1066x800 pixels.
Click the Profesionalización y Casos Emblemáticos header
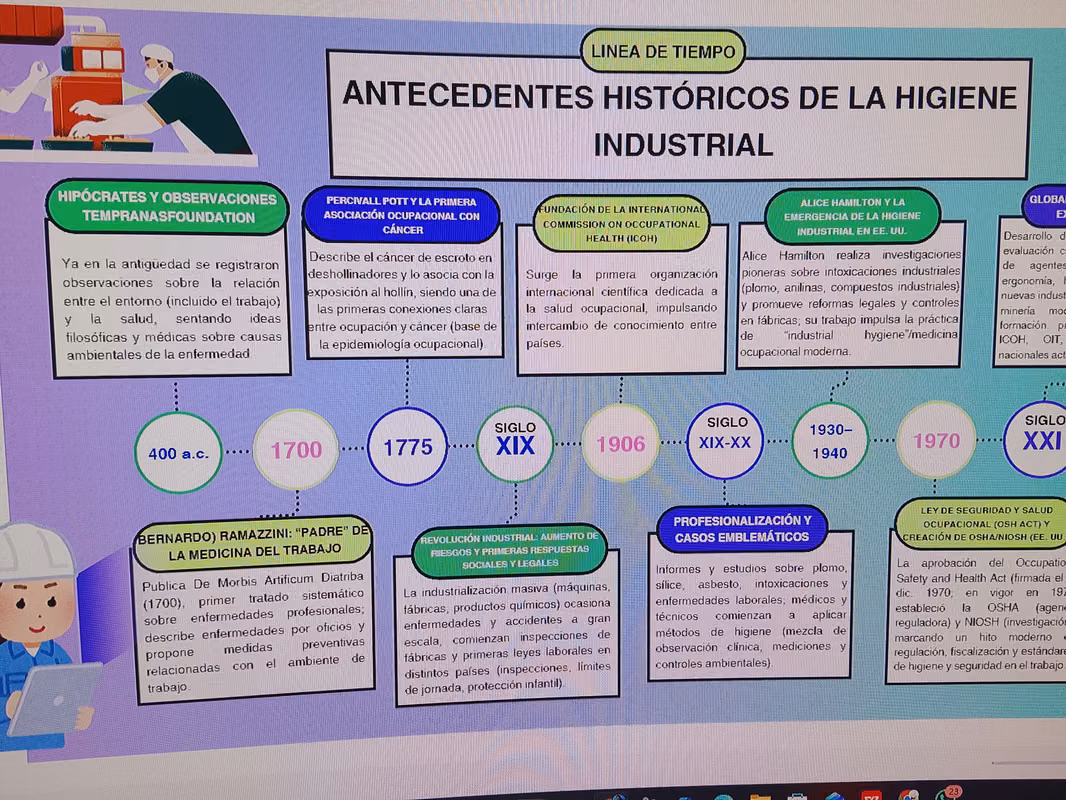[742, 528]
